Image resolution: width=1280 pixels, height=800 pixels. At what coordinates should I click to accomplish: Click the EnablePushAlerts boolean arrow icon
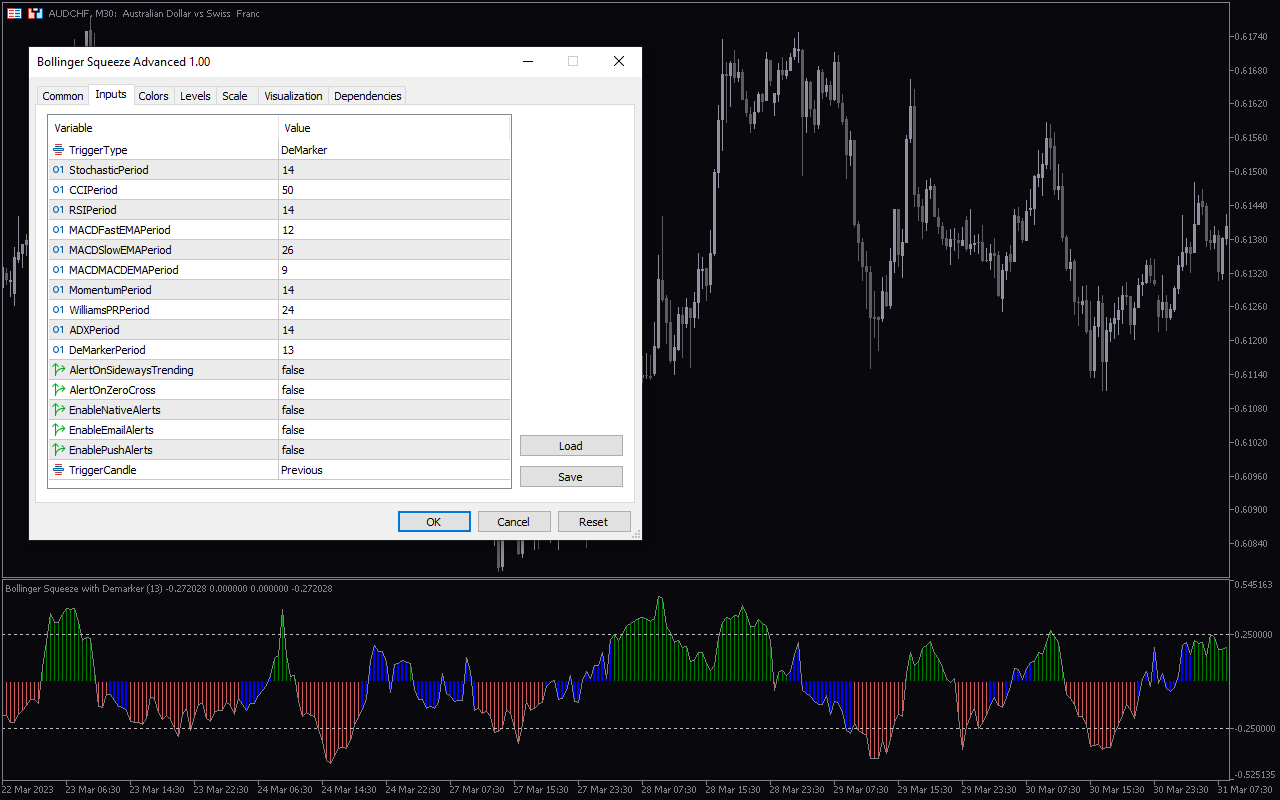(x=58, y=450)
